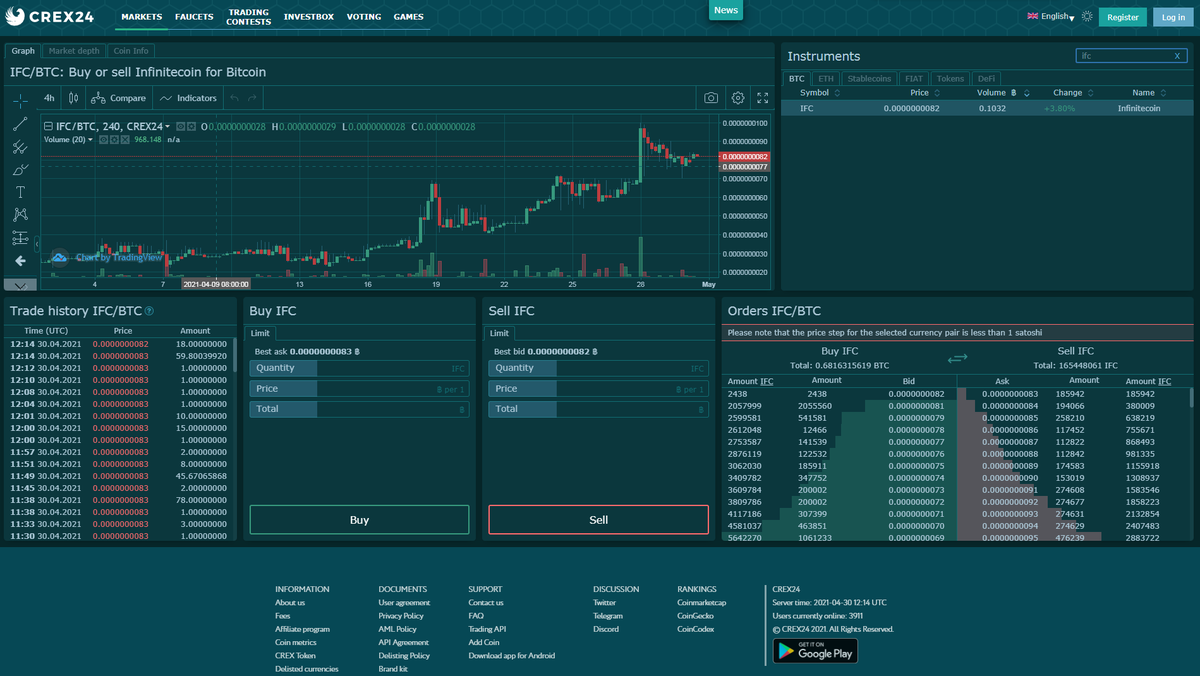
Task: Select the Stablecoins instruments tab
Action: click(x=869, y=78)
